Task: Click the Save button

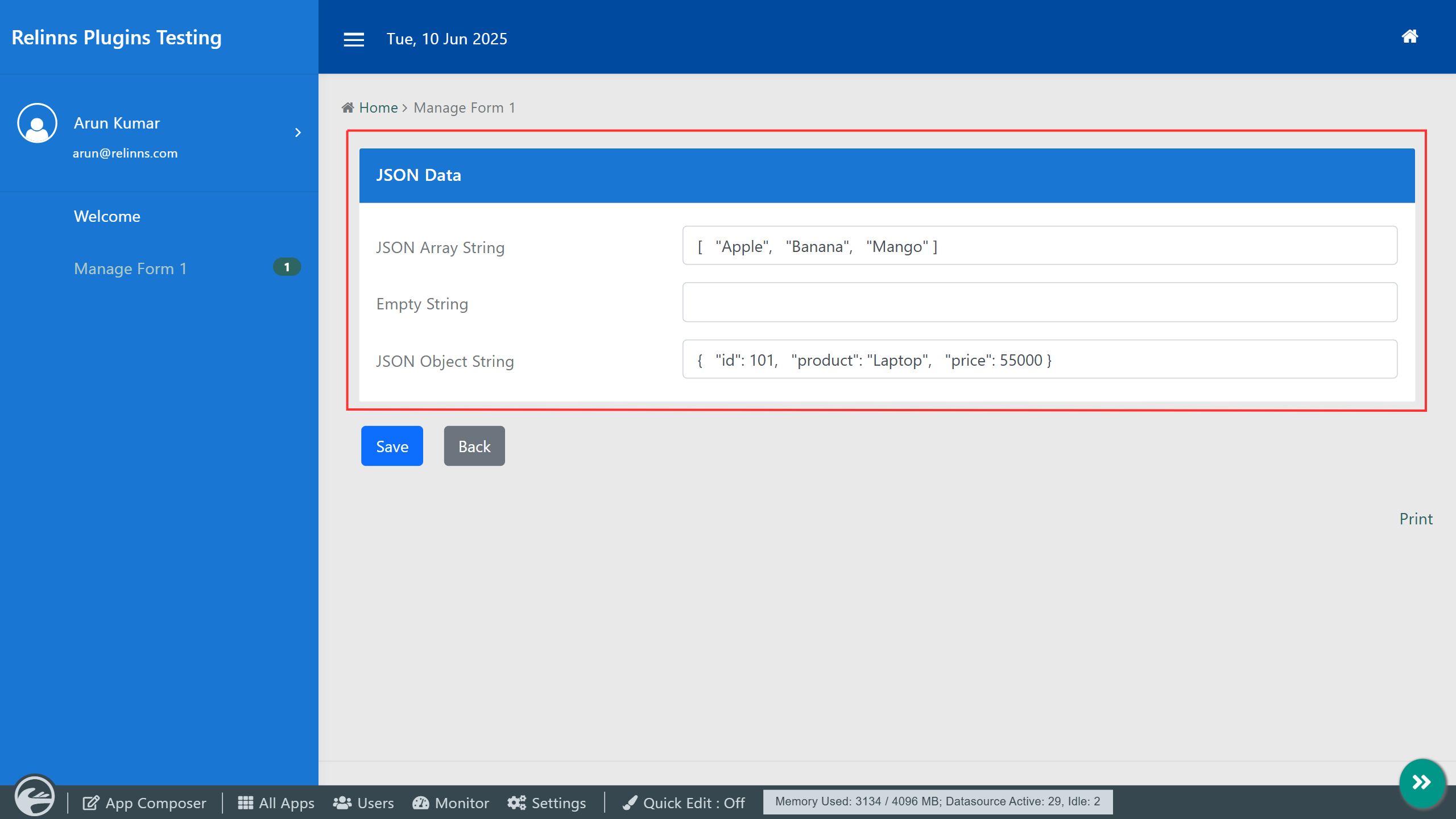Action: (x=392, y=446)
